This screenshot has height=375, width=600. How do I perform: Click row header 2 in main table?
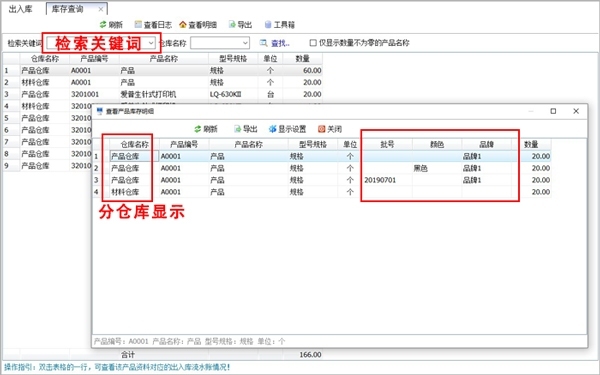(11, 83)
